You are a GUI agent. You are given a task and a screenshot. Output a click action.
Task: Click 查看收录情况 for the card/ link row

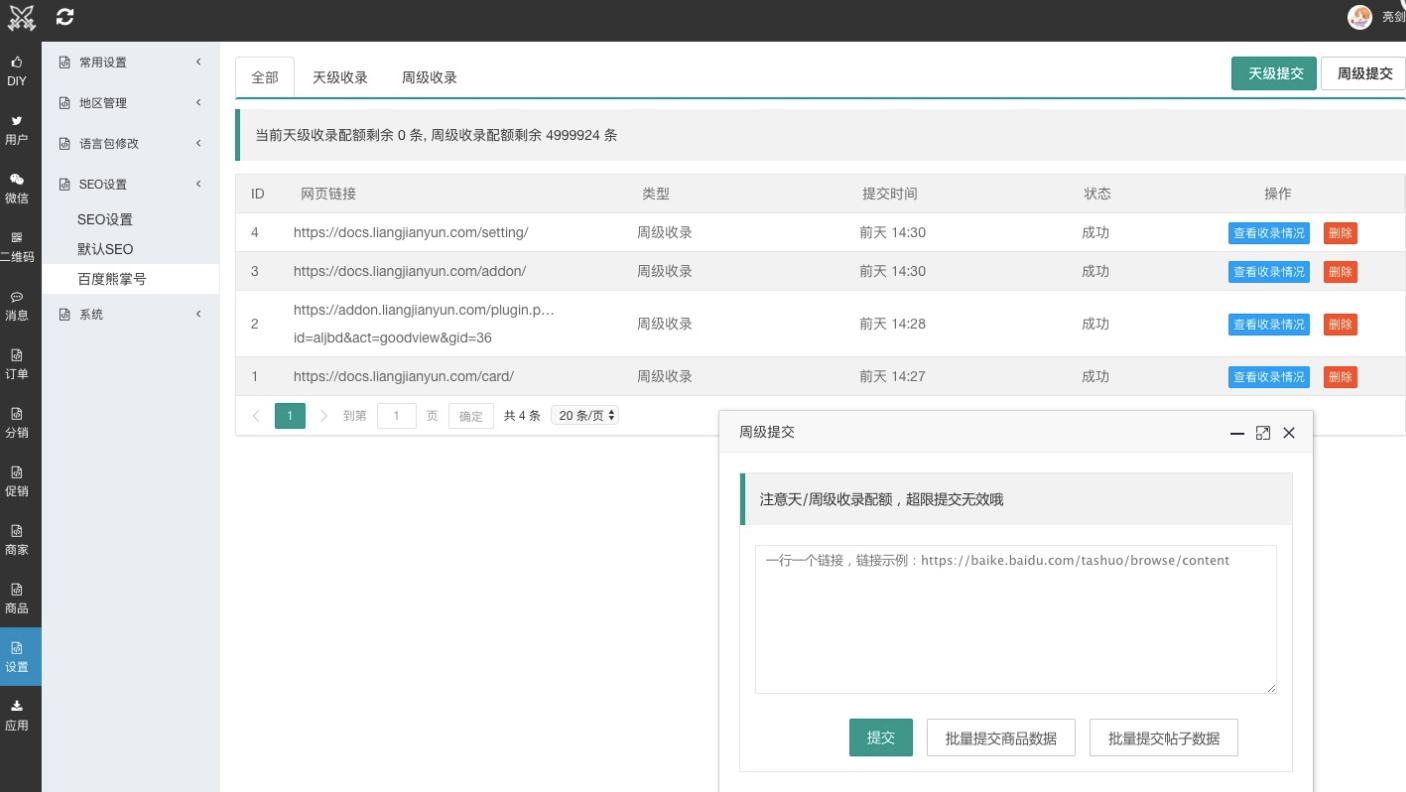point(1269,377)
